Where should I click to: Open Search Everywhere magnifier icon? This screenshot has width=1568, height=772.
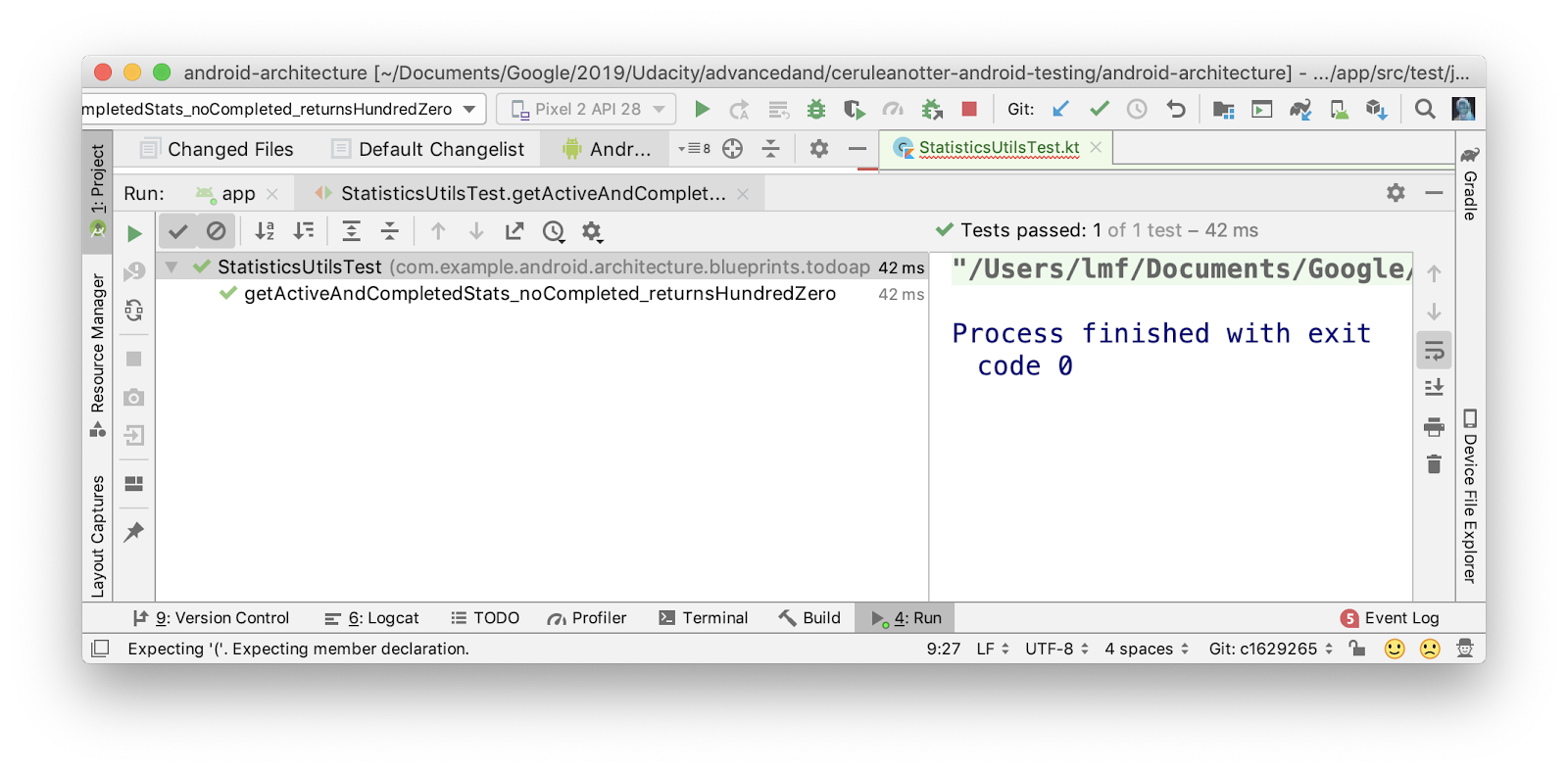click(1425, 109)
